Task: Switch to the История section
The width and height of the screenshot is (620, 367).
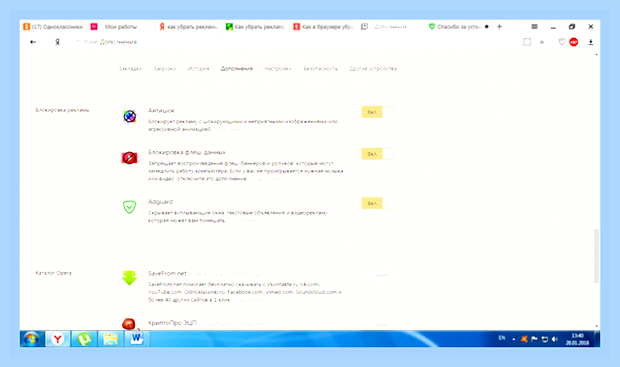Action: pyautogui.click(x=198, y=69)
